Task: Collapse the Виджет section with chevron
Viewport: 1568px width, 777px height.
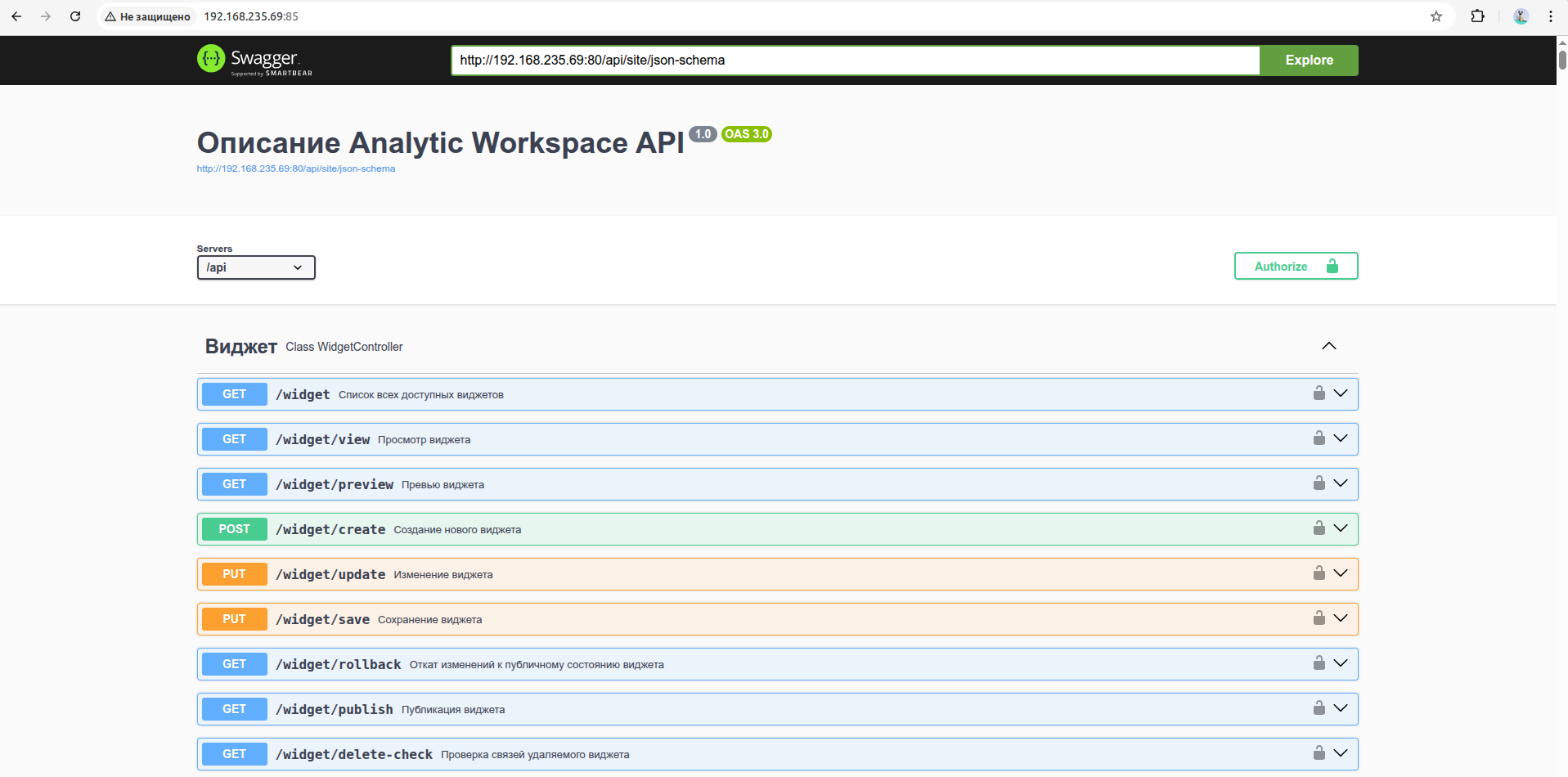Action: [x=1328, y=346]
